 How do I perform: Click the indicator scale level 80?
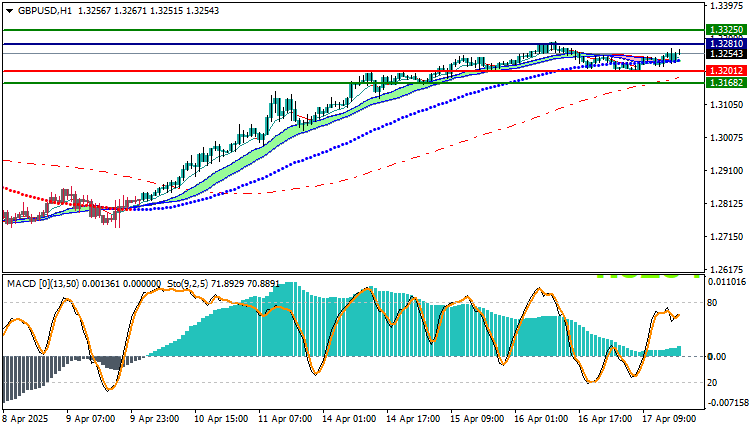(x=712, y=303)
